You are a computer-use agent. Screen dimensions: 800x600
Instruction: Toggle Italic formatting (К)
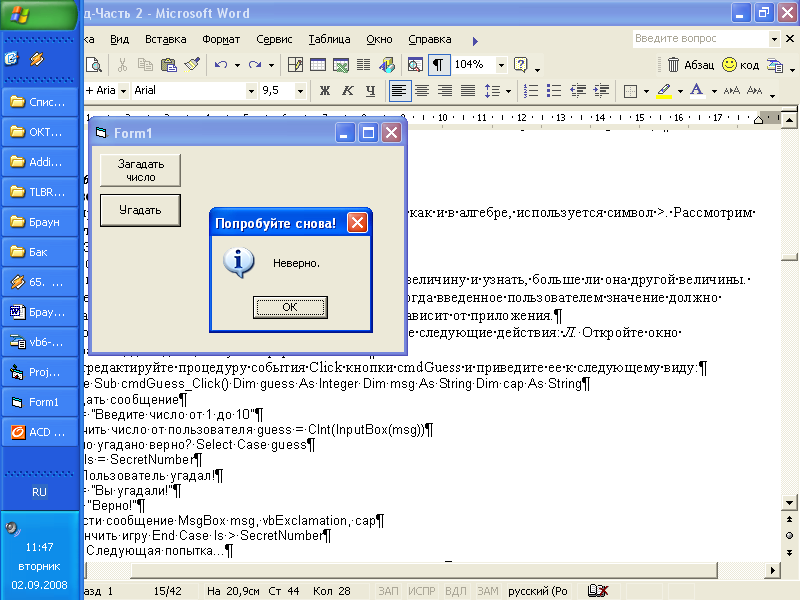tap(347, 91)
